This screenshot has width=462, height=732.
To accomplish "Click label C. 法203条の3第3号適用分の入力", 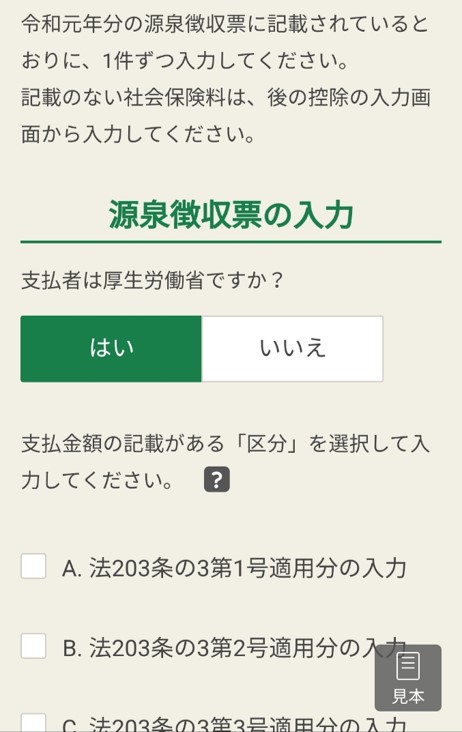I will [x=234, y=724].
